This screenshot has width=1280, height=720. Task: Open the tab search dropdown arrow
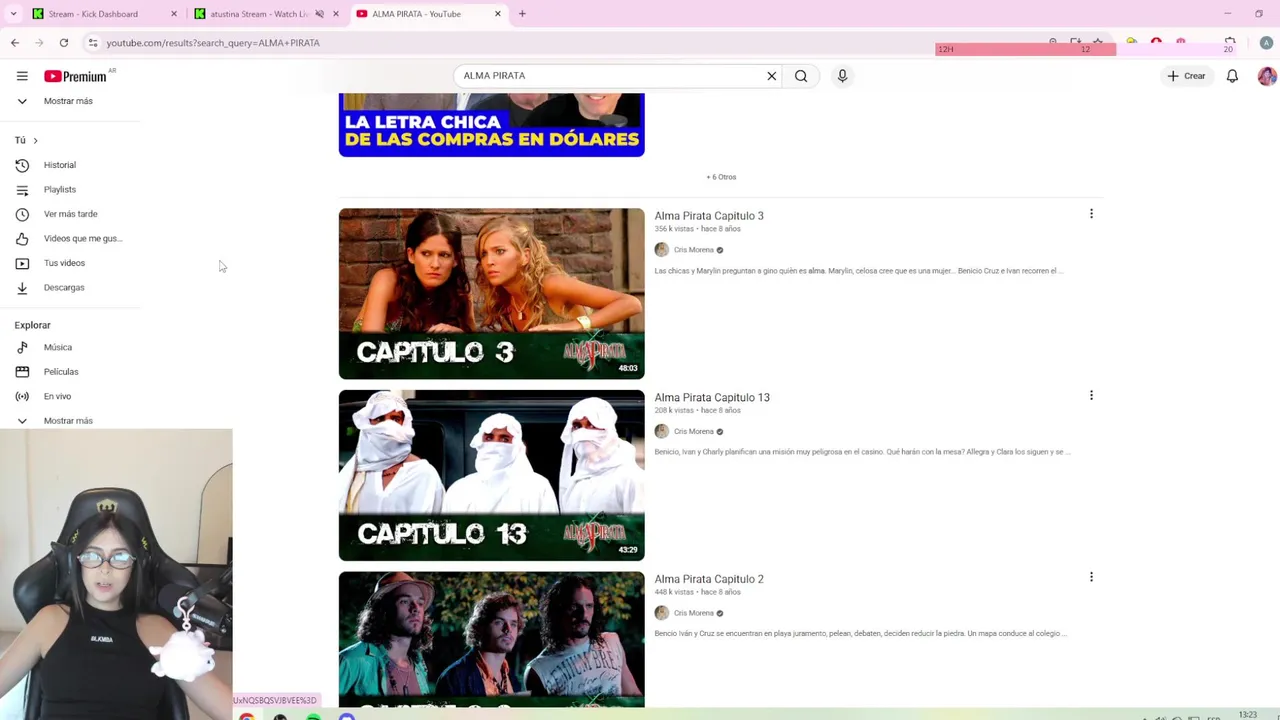pos(13,14)
